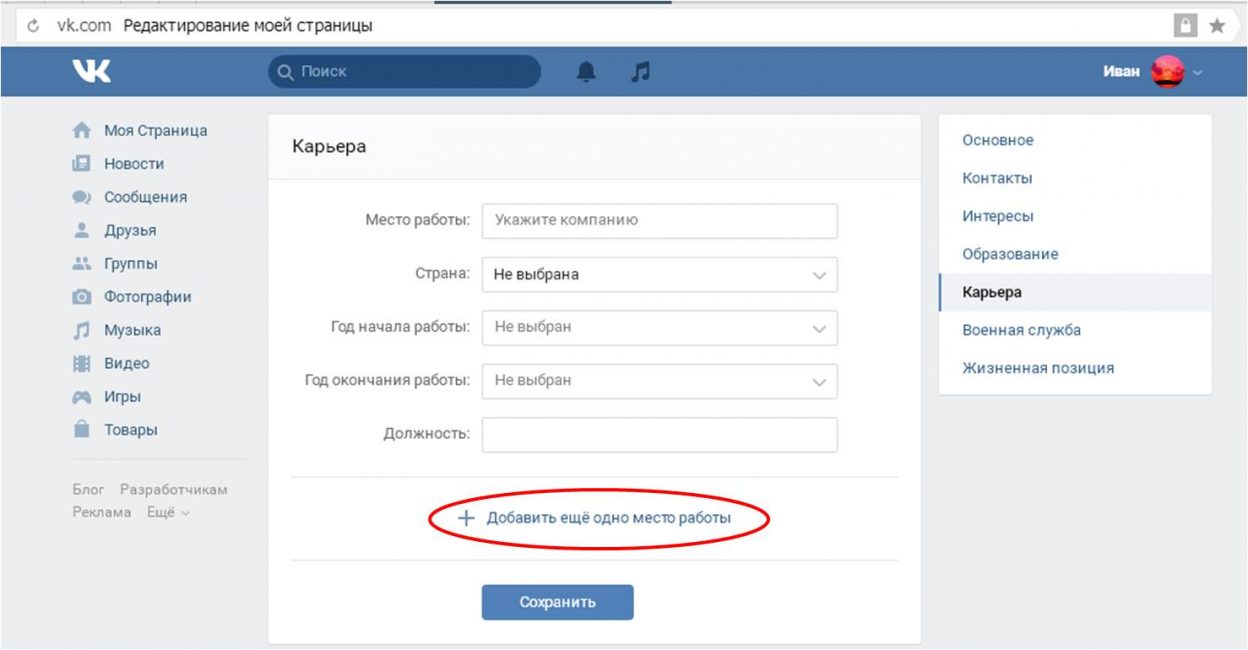This screenshot has height=650, width=1248.
Task: Click the shopping bag icon beside Товары
Action: tap(82, 430)
